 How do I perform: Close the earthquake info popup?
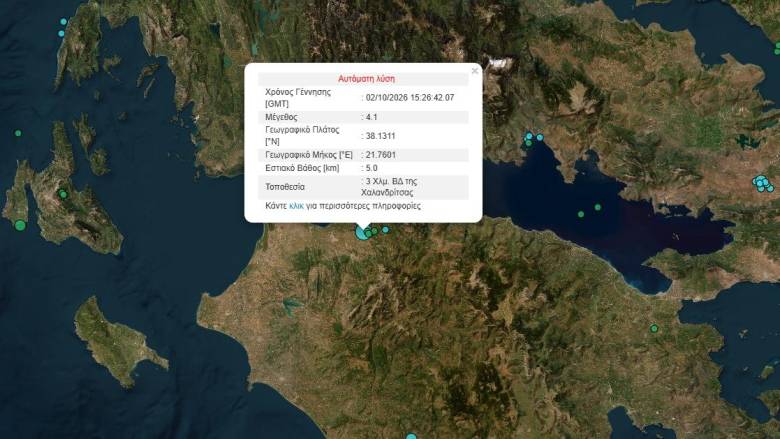click(475, 71)
